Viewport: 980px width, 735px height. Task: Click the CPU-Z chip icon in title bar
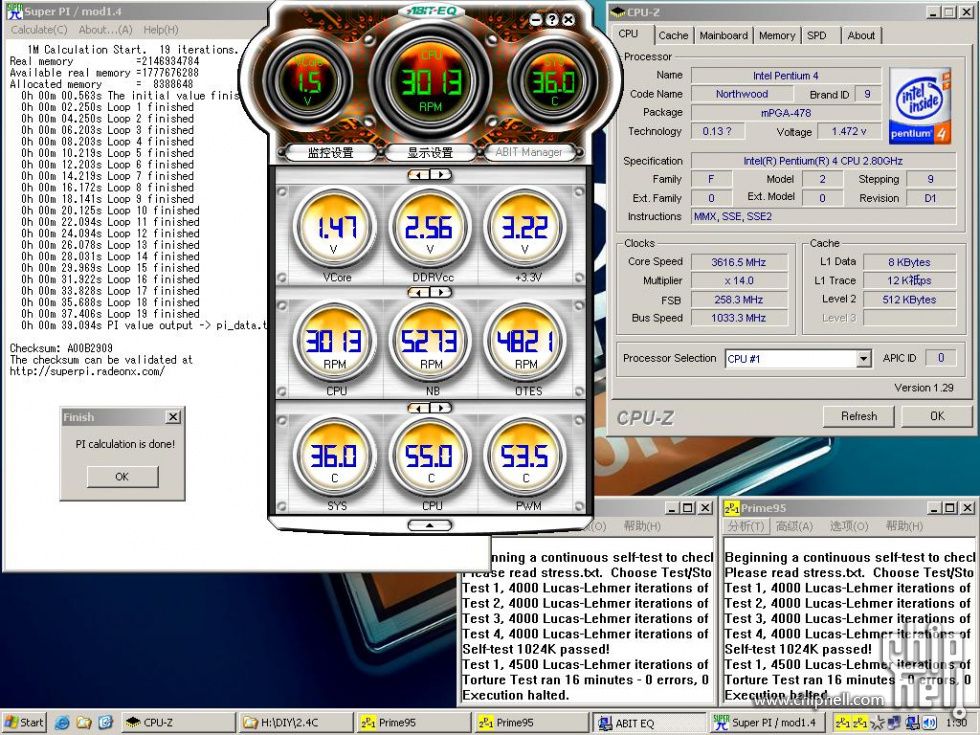618,12
